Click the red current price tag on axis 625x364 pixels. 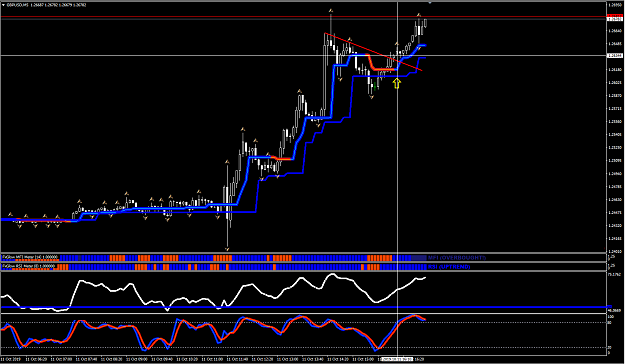click(x=615, y=17)
